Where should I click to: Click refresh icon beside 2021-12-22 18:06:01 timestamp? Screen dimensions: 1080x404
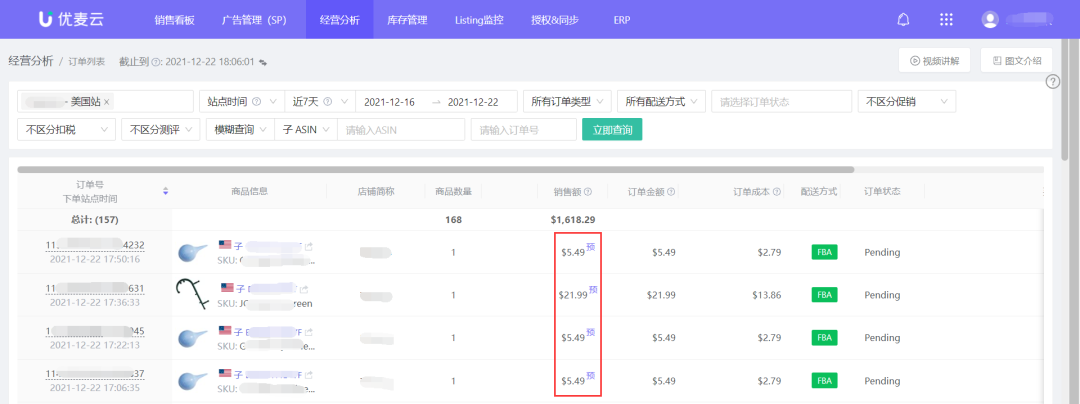[x=262, y=62]
